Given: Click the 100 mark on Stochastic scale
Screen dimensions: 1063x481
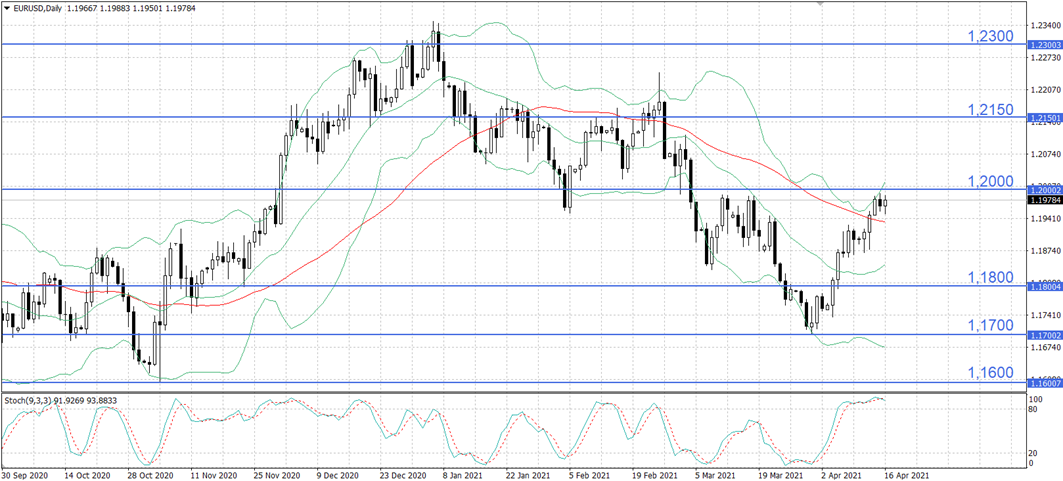Looking at the screenshot, I should click(1037, 400).
